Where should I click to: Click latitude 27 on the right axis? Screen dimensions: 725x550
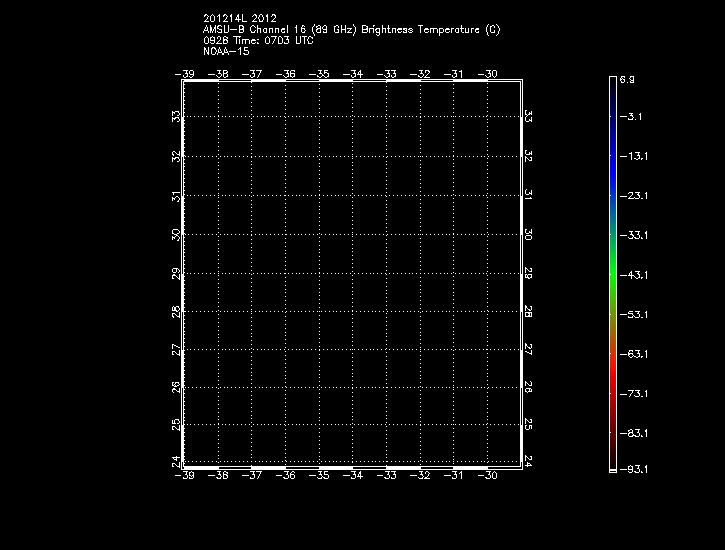pyautogui.click(x=528, y=350)
